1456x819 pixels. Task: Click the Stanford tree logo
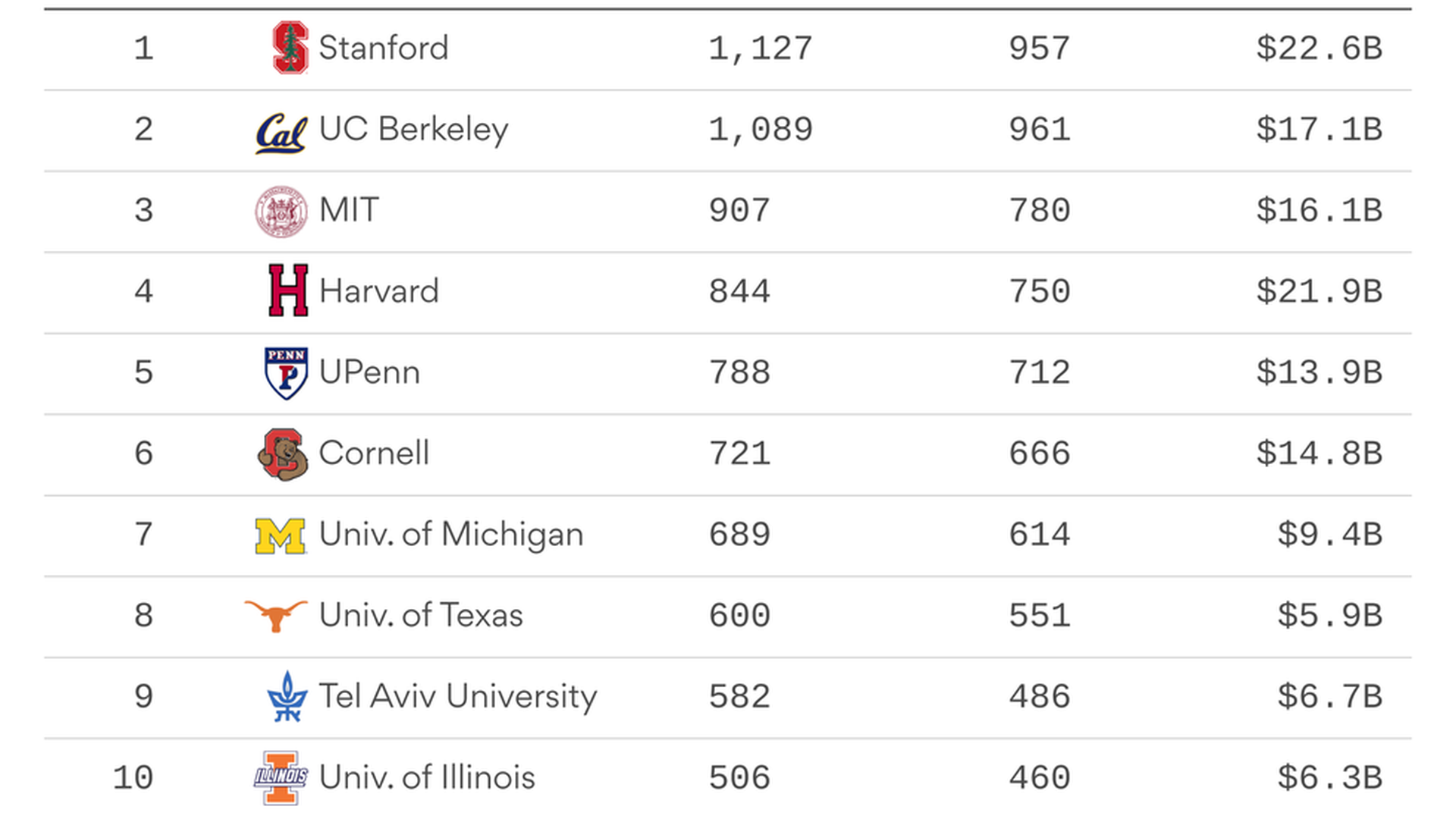pyautogui.click(x=290, y=48)
